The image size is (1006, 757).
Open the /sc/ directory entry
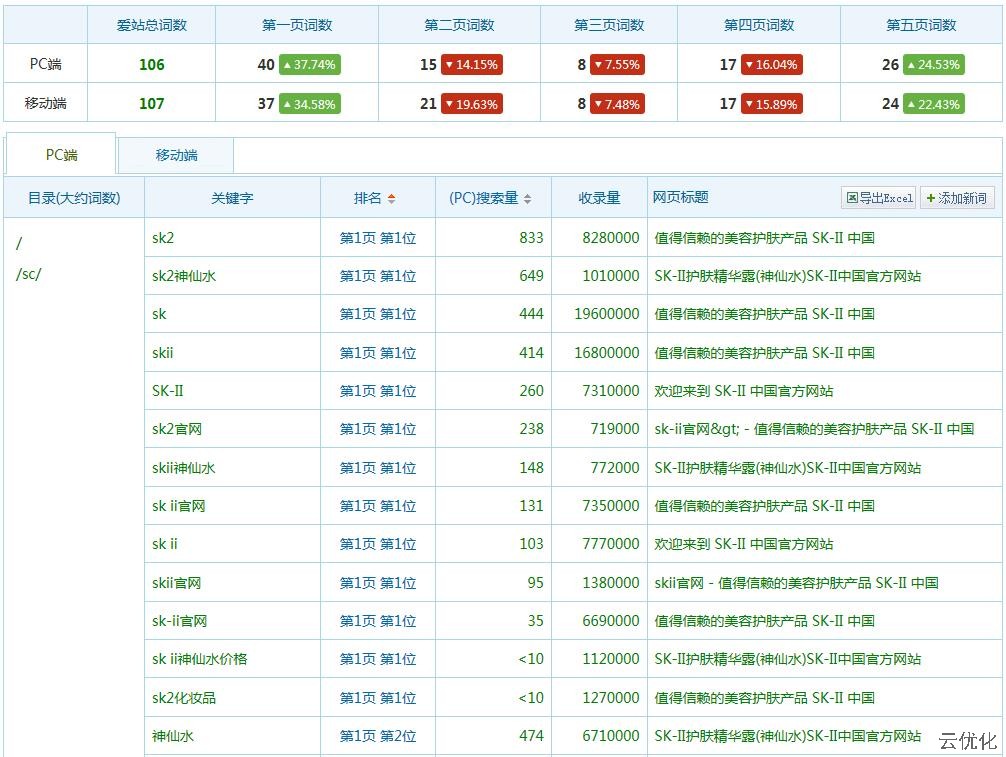pyautogui.click(x=29, y=274)
